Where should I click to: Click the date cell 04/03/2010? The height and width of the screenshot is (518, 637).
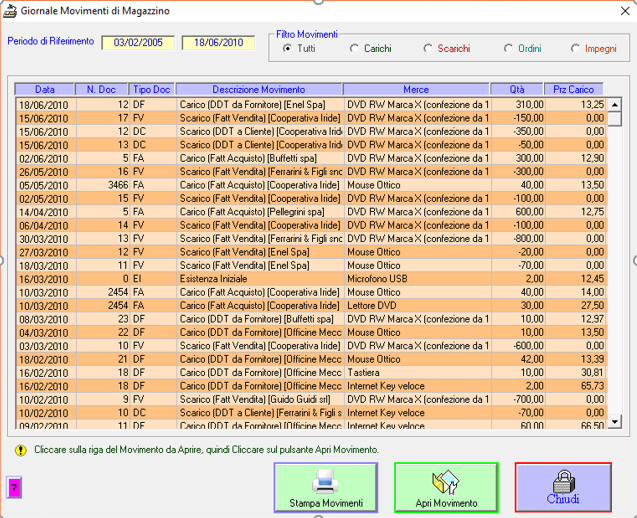(46, 333)
